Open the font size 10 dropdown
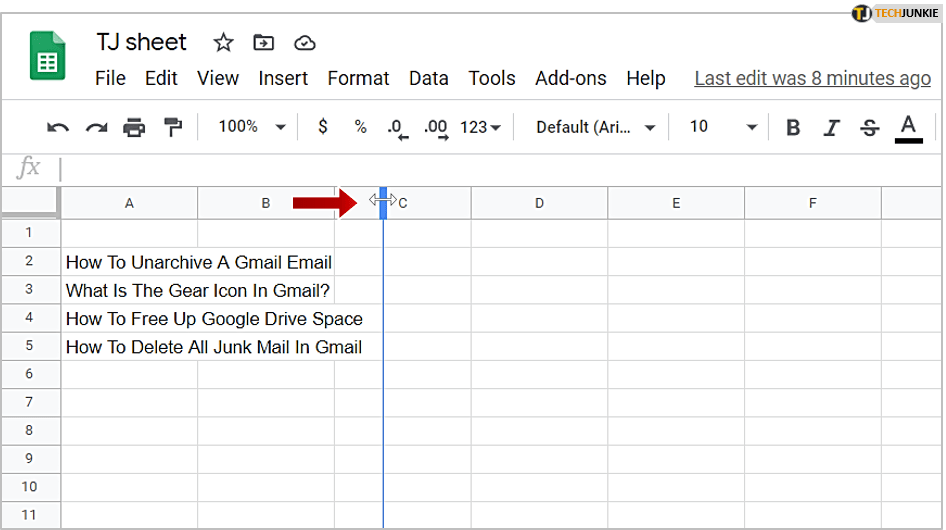 (723, 127)
